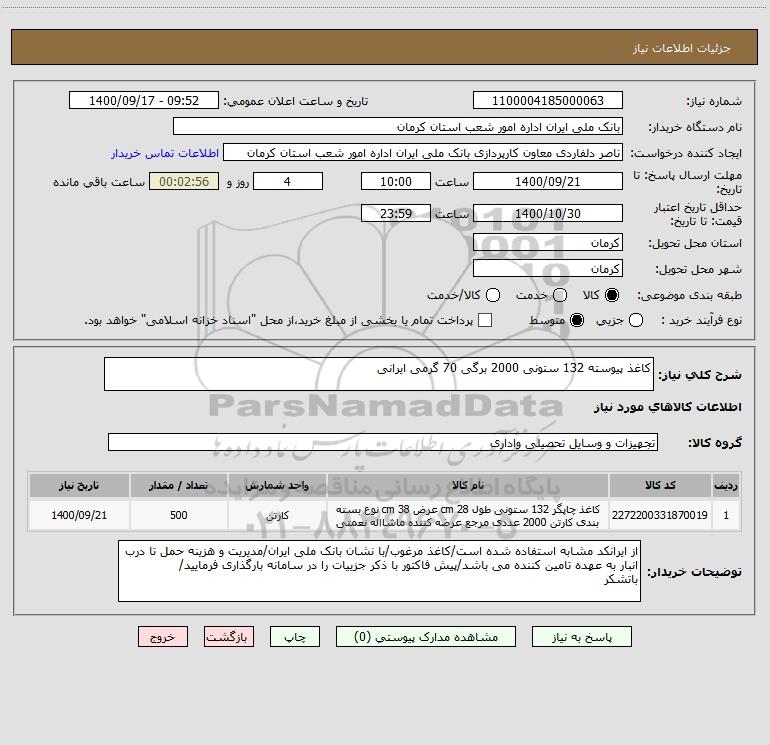The image size is (770, 745).
Task: Click the نام کالا column header
Action: tap(468, 485)
